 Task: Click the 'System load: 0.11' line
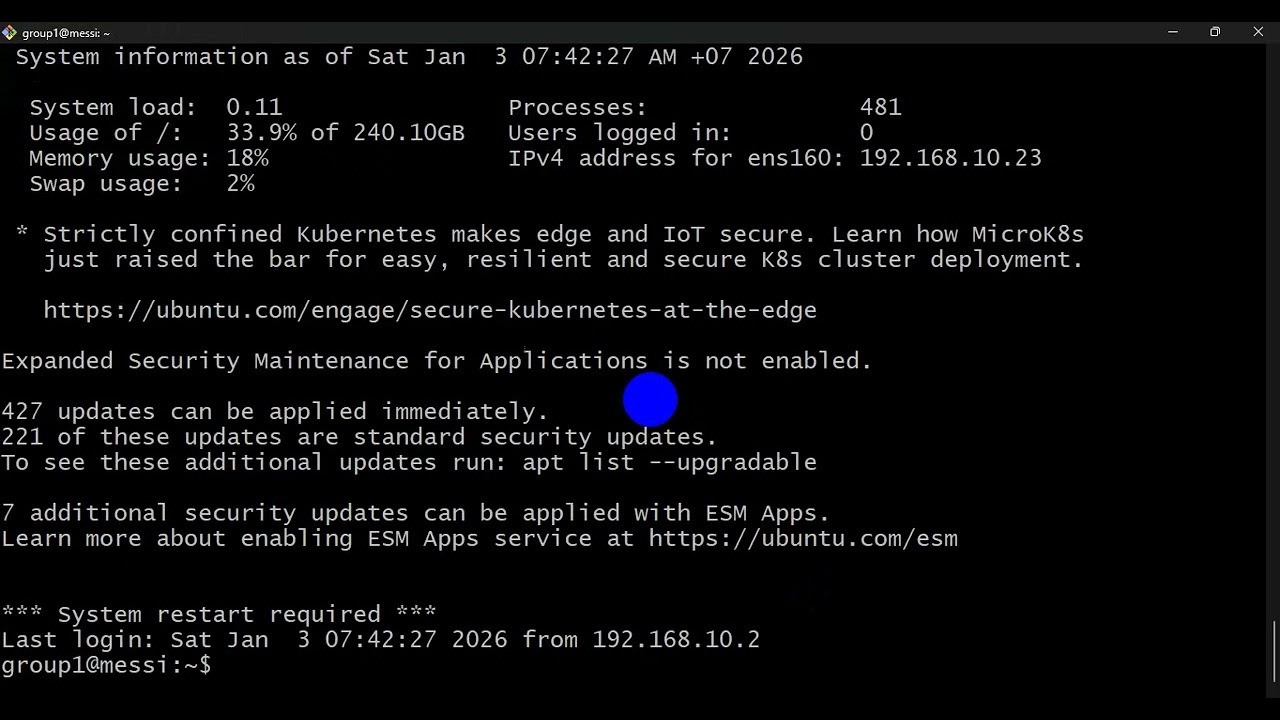pos(156,107)
